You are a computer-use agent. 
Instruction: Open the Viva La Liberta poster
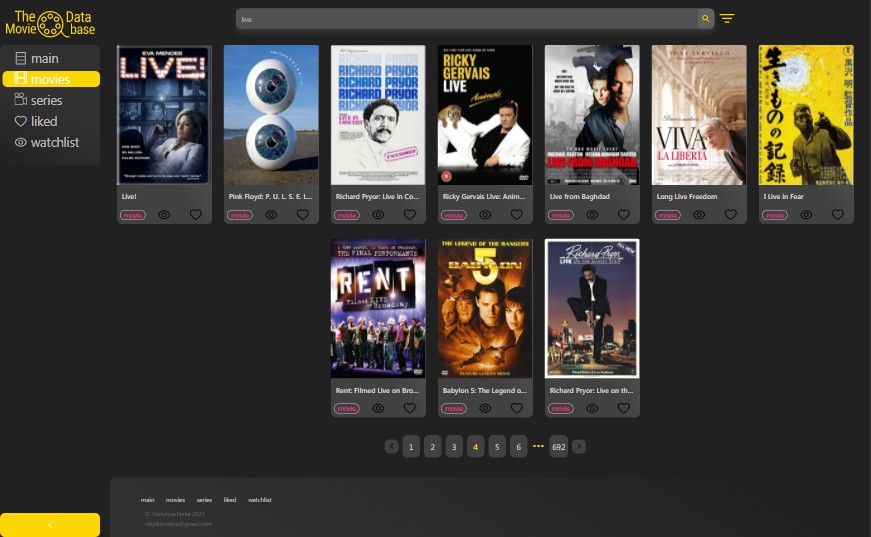699,115
